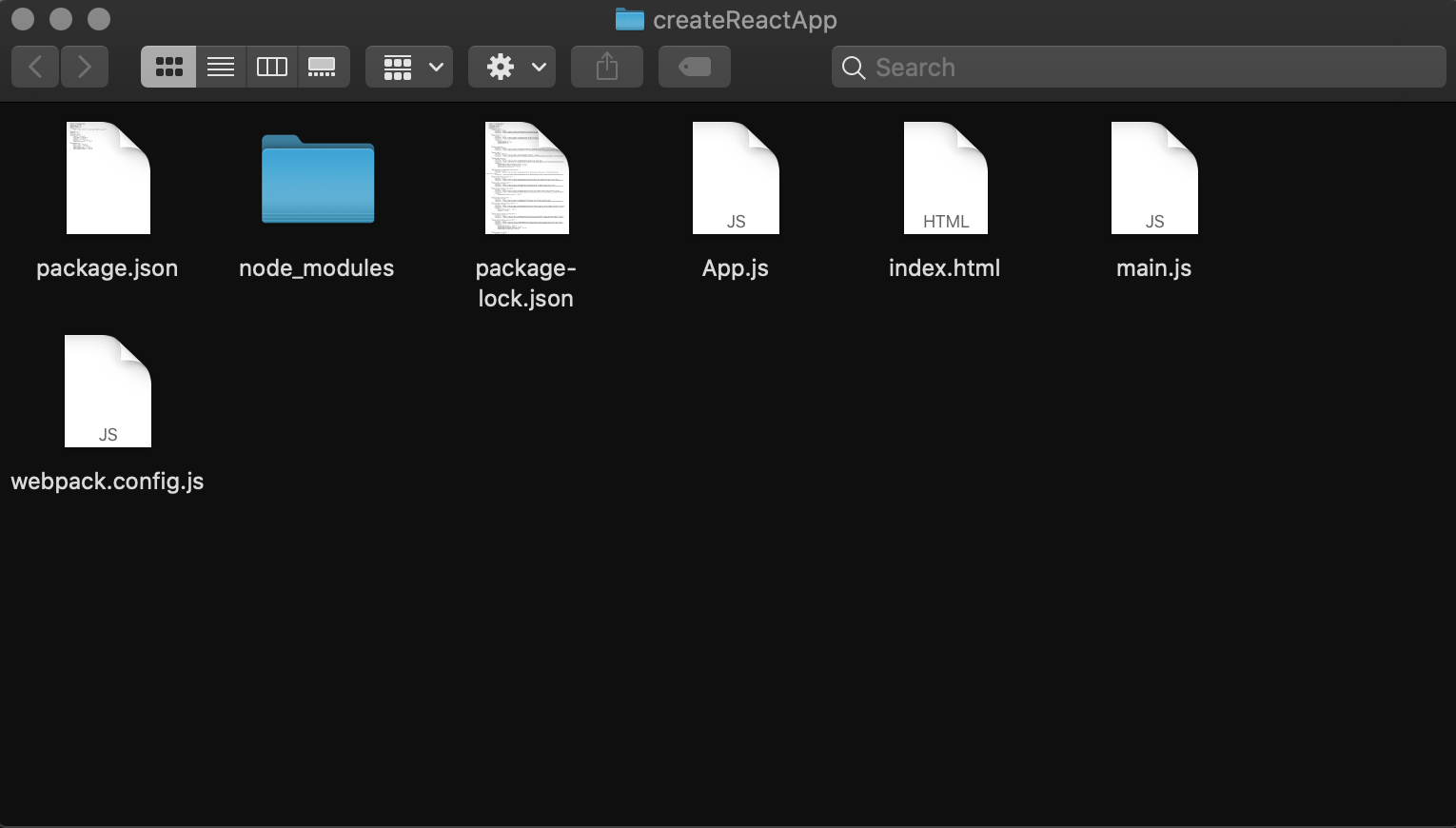Select the node_modules folder icon
The width and height of the screenshot is (1456, 828).
click(x=318, y=179)
